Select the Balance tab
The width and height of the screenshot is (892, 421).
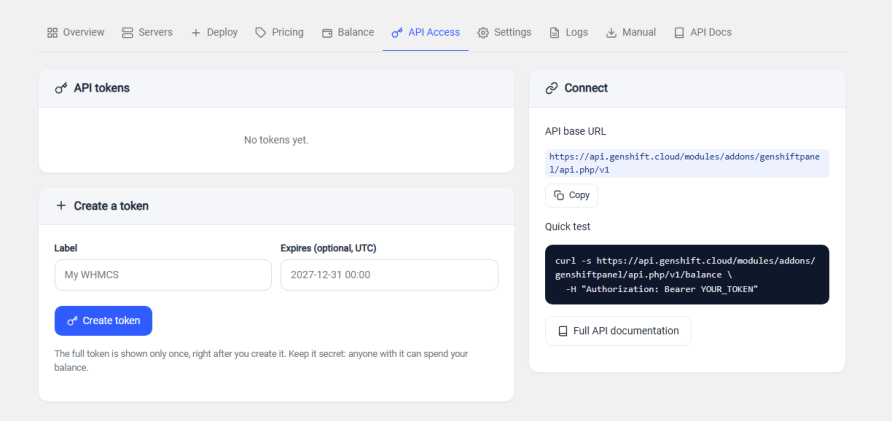tap(348, 32)
